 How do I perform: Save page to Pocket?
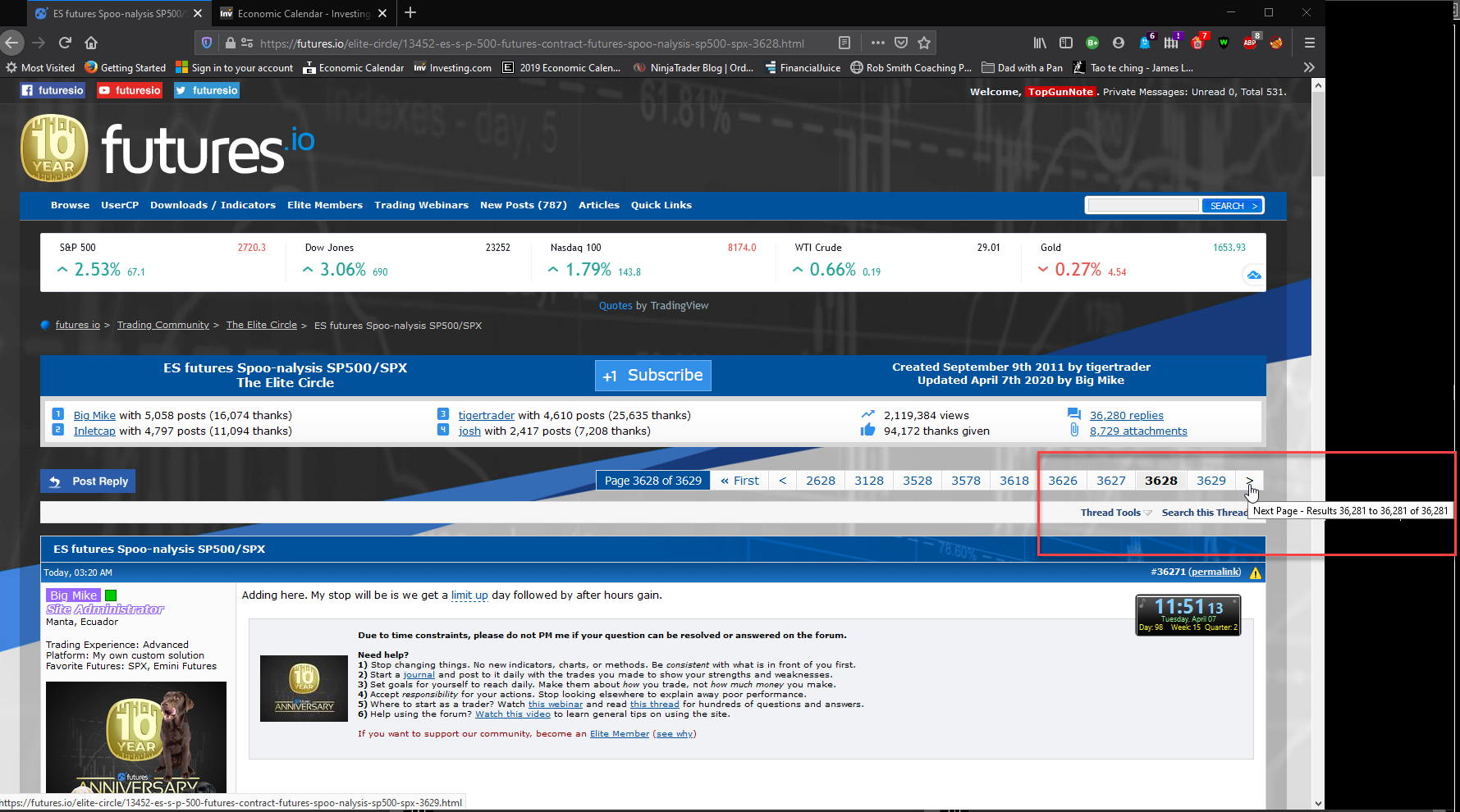pyautogui.click(x=901, y=43)
